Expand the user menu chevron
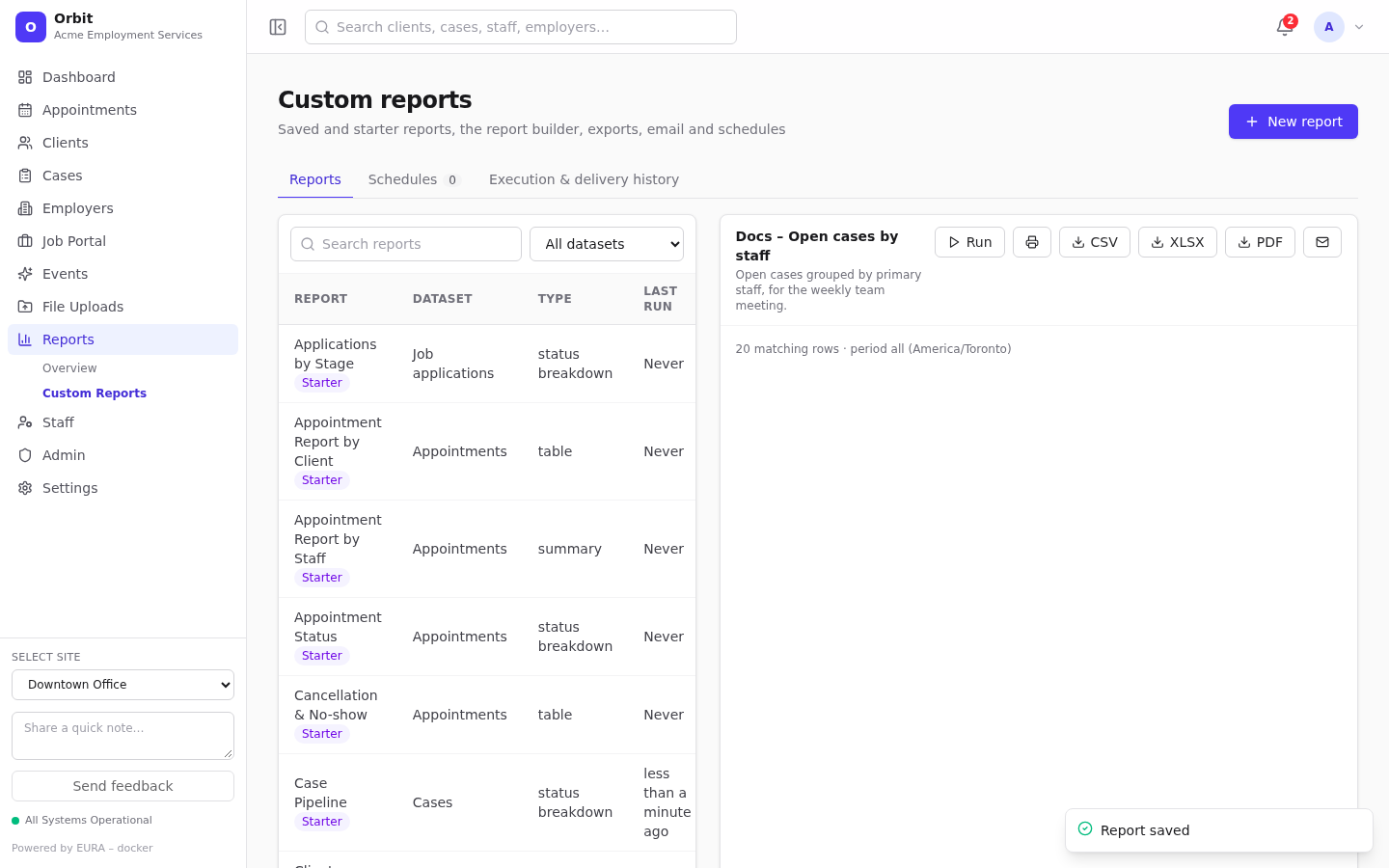The image size is (1389, 868). click(x=1359, y=27)
